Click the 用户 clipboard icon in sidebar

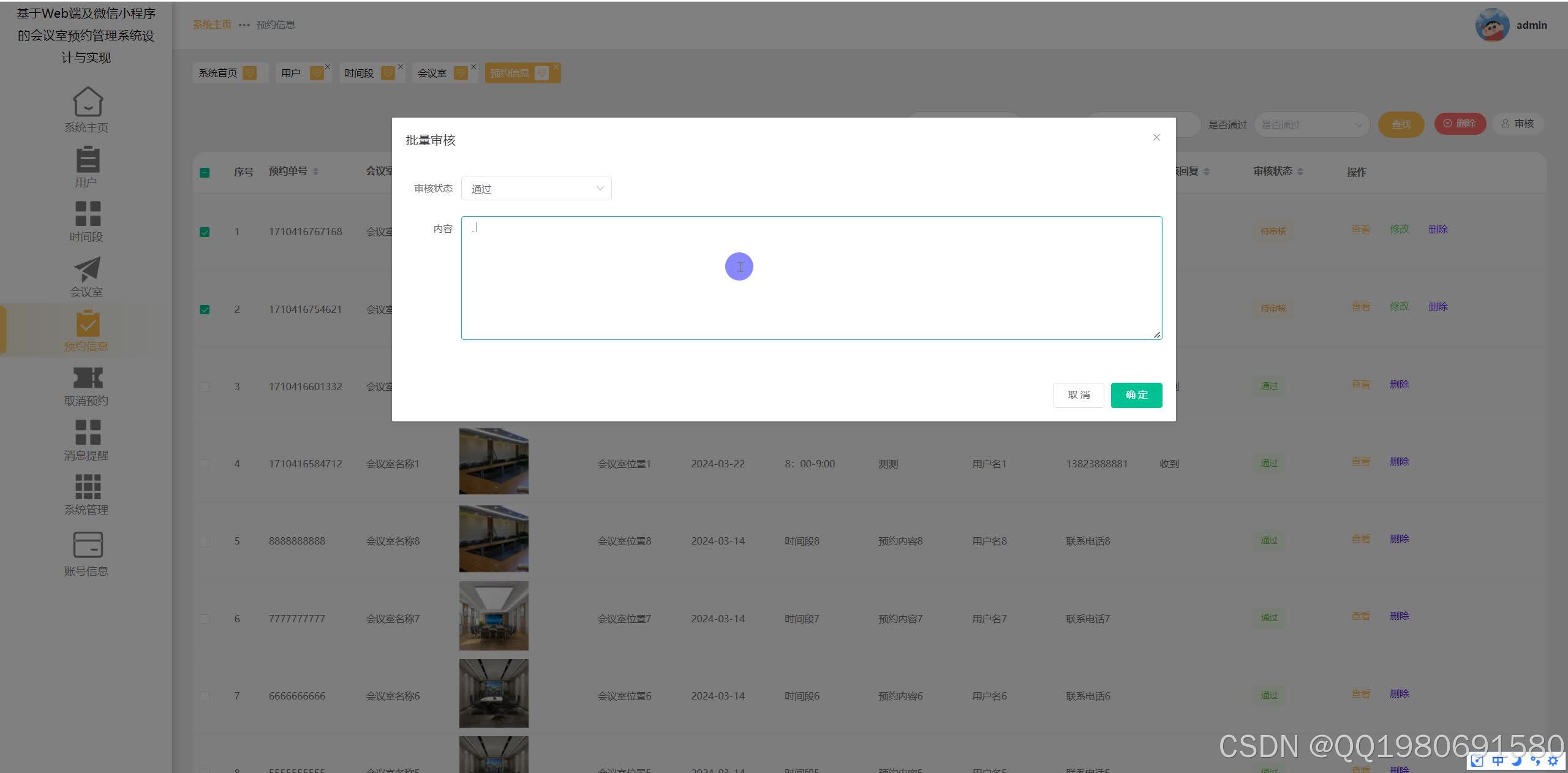tap(88, 159)
